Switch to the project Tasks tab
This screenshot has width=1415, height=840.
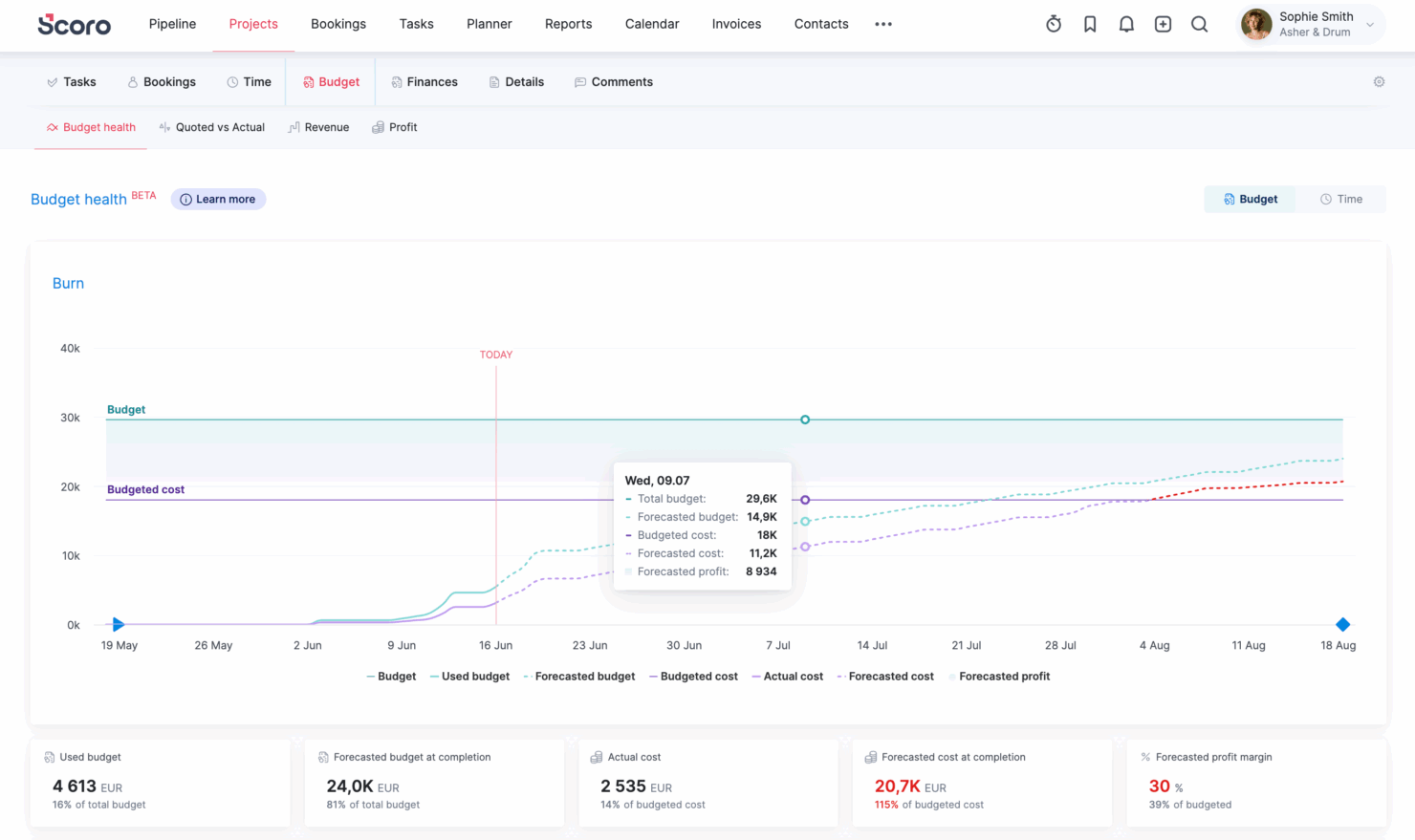click(x=72, y=82)
